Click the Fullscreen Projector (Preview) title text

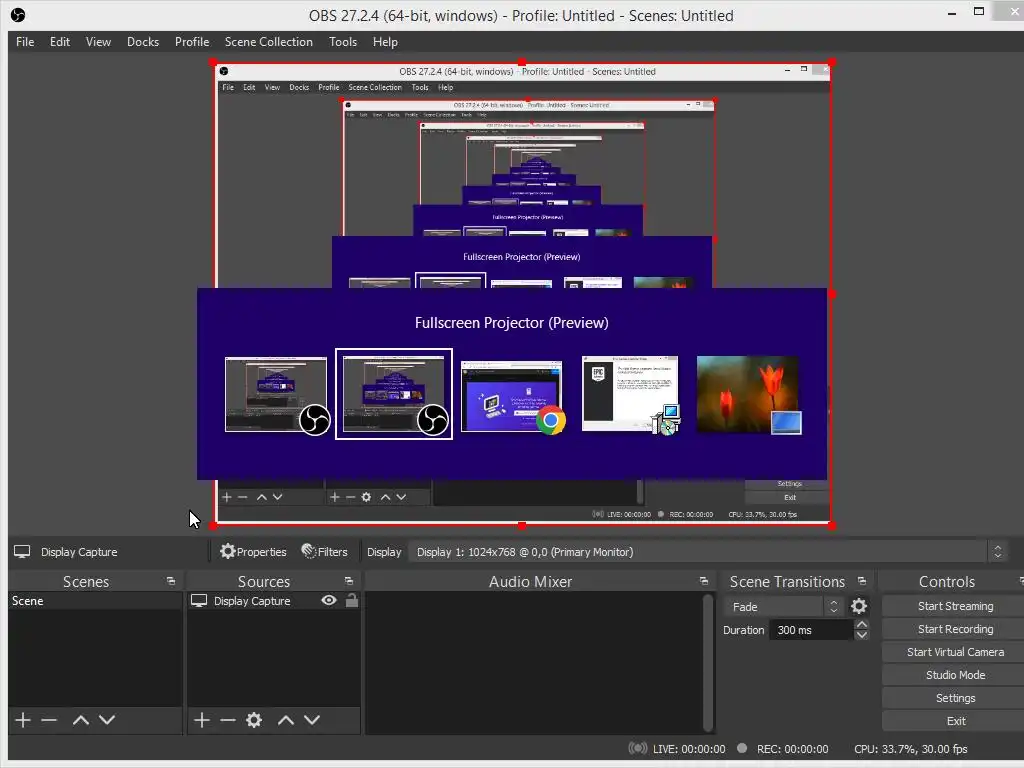pos(511,323)
